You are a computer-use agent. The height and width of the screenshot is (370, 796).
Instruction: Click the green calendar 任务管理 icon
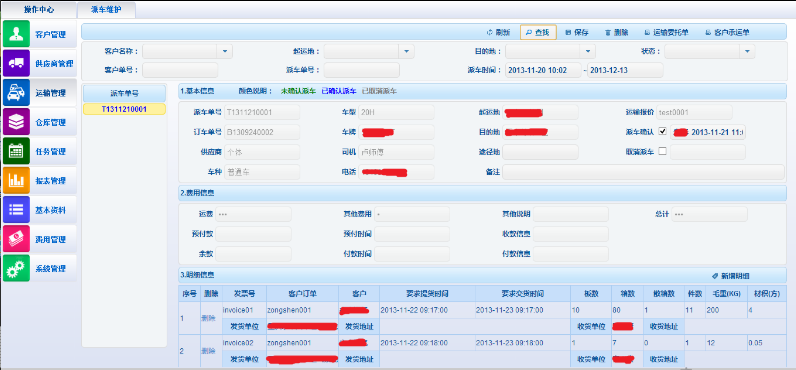point(16,151)
